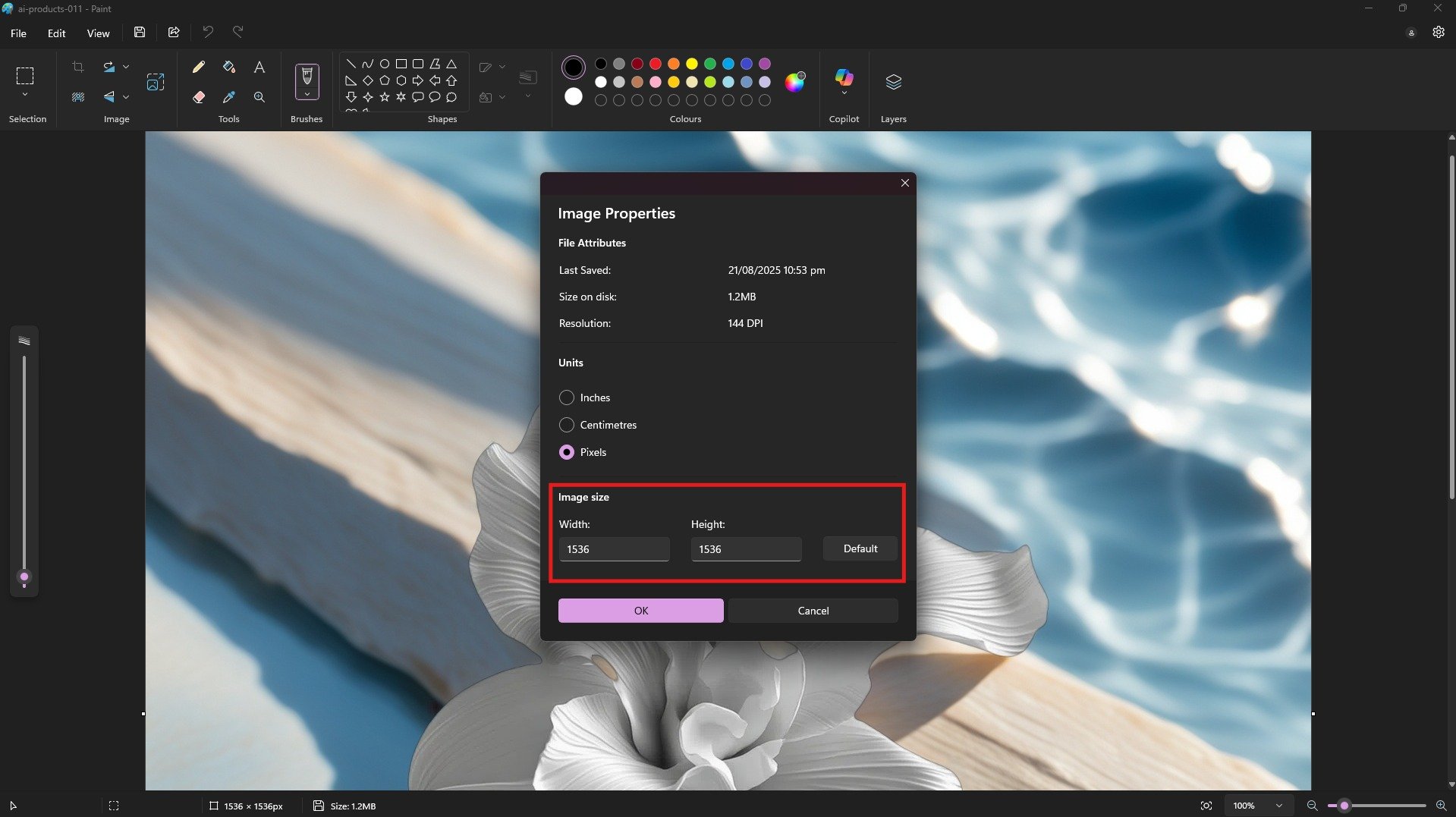Open the shape outline dropdown
Screen dimensions: 1456x817
point(502,68)
